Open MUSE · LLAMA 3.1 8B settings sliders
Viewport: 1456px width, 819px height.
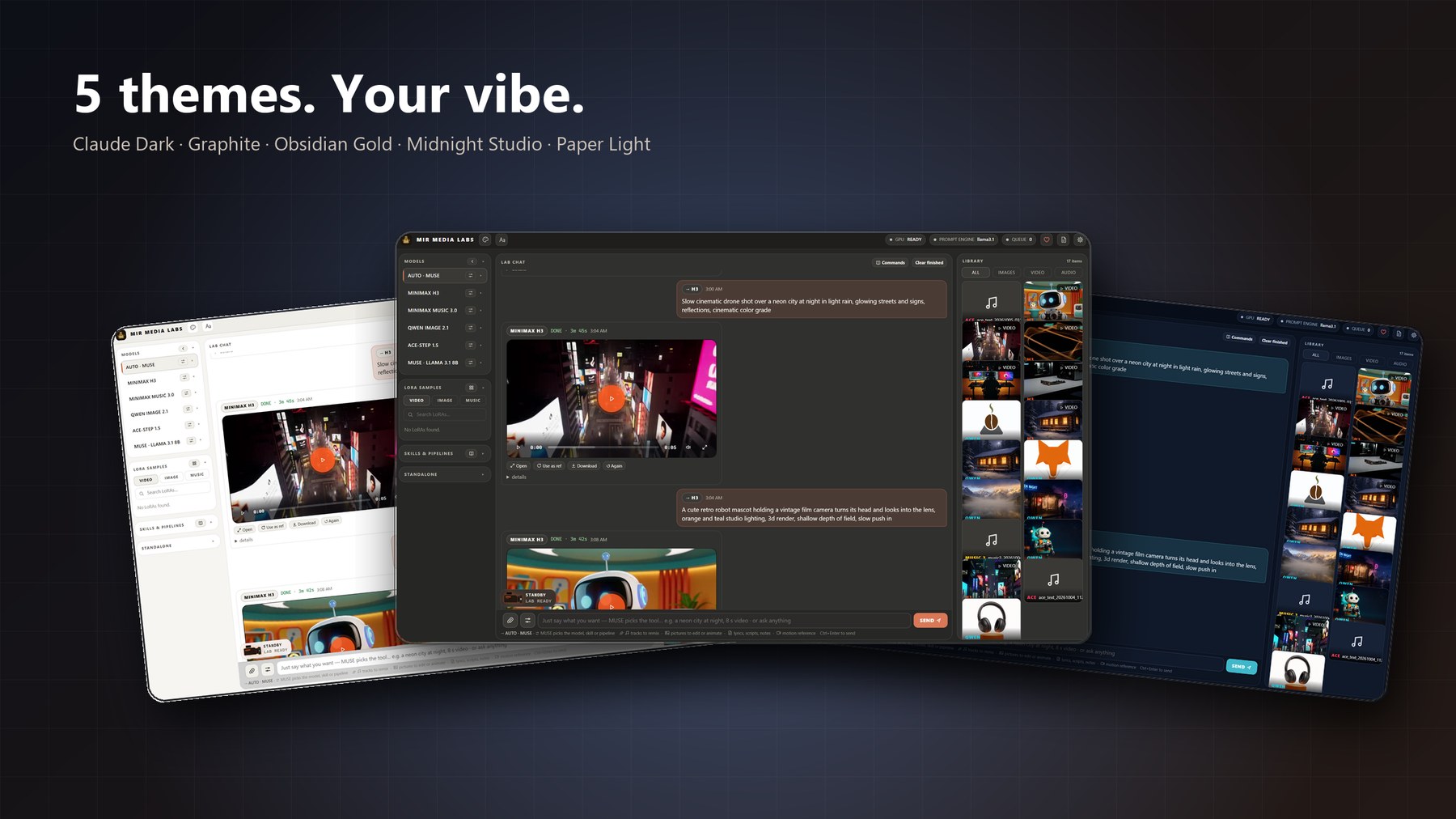pos(470,363)
